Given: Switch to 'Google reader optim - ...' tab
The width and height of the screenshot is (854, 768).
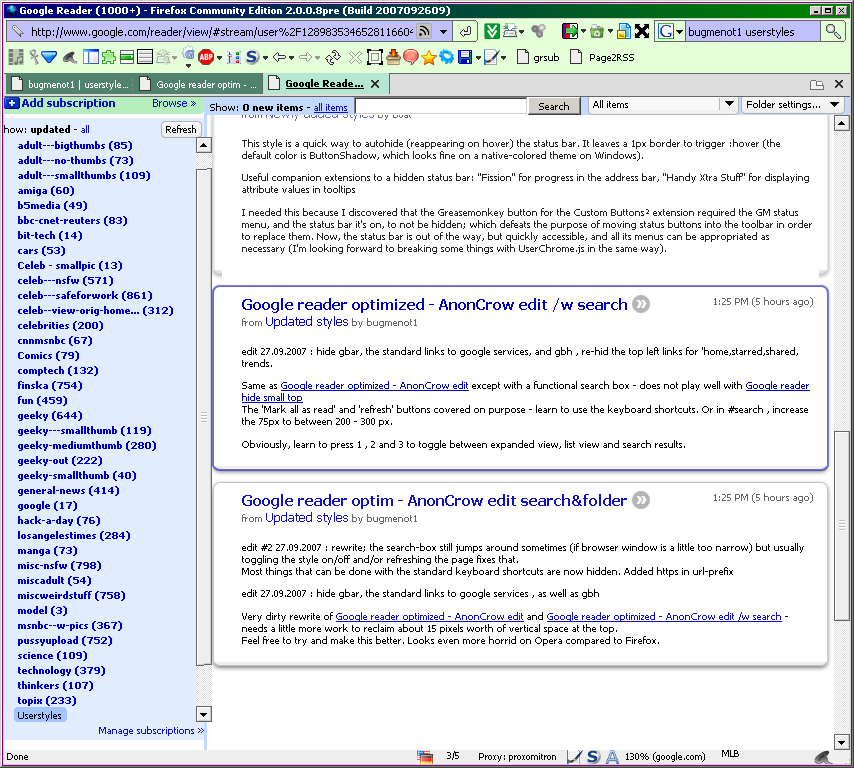Looking at the screenshot, I should (198, 84).
